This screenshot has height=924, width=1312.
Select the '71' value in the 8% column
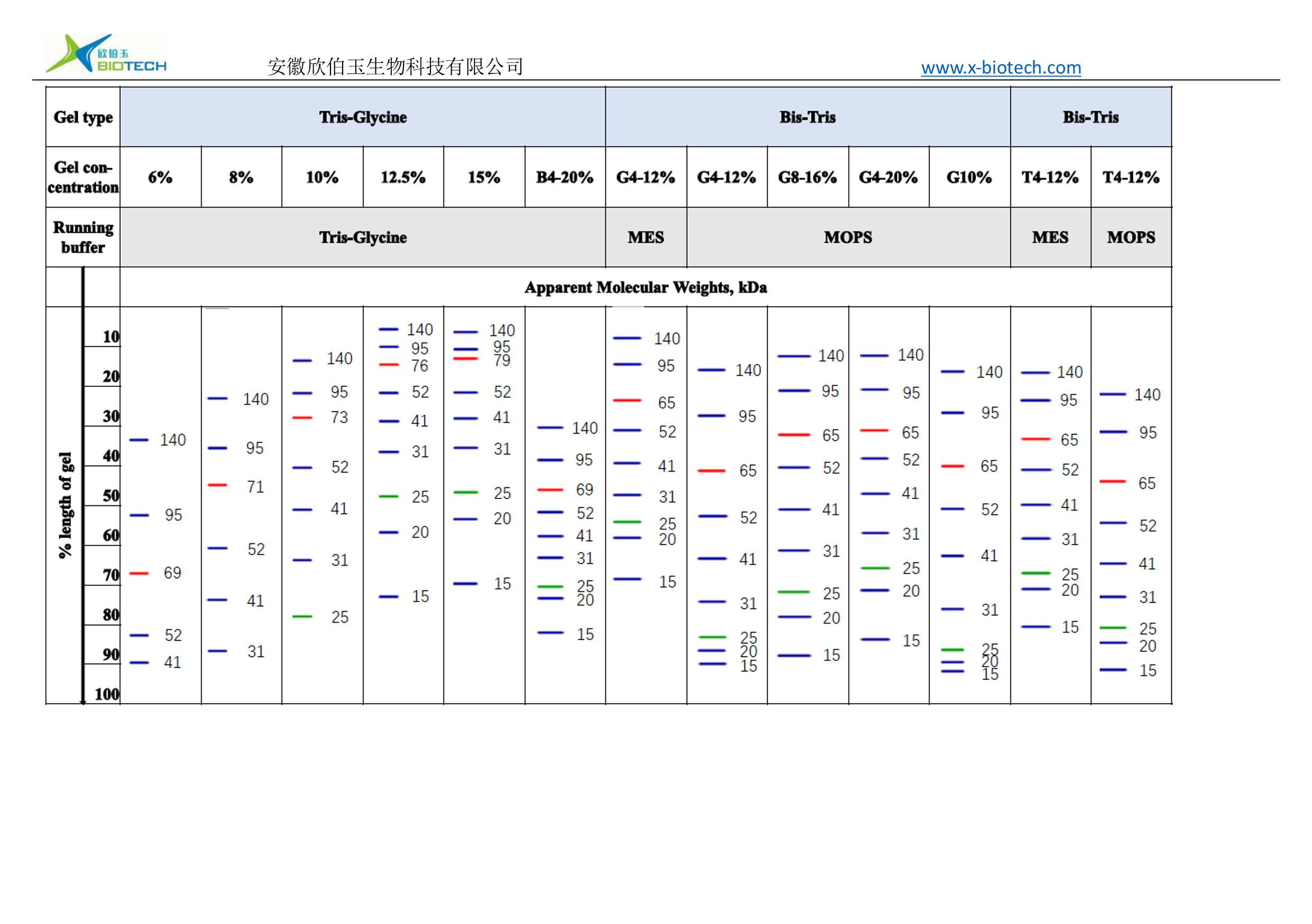click(x=255, y=486)
